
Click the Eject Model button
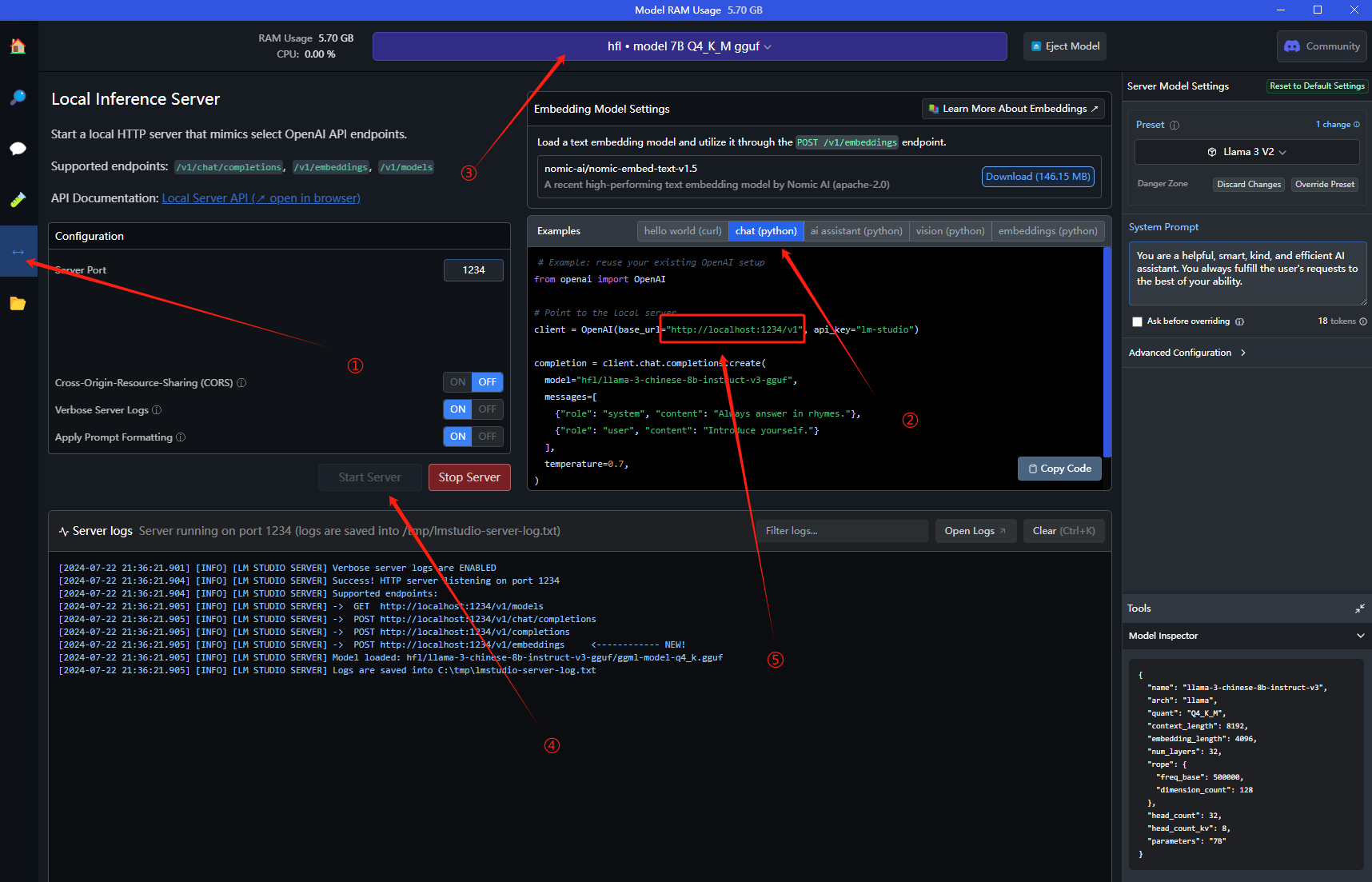(x=1065, y=46)
